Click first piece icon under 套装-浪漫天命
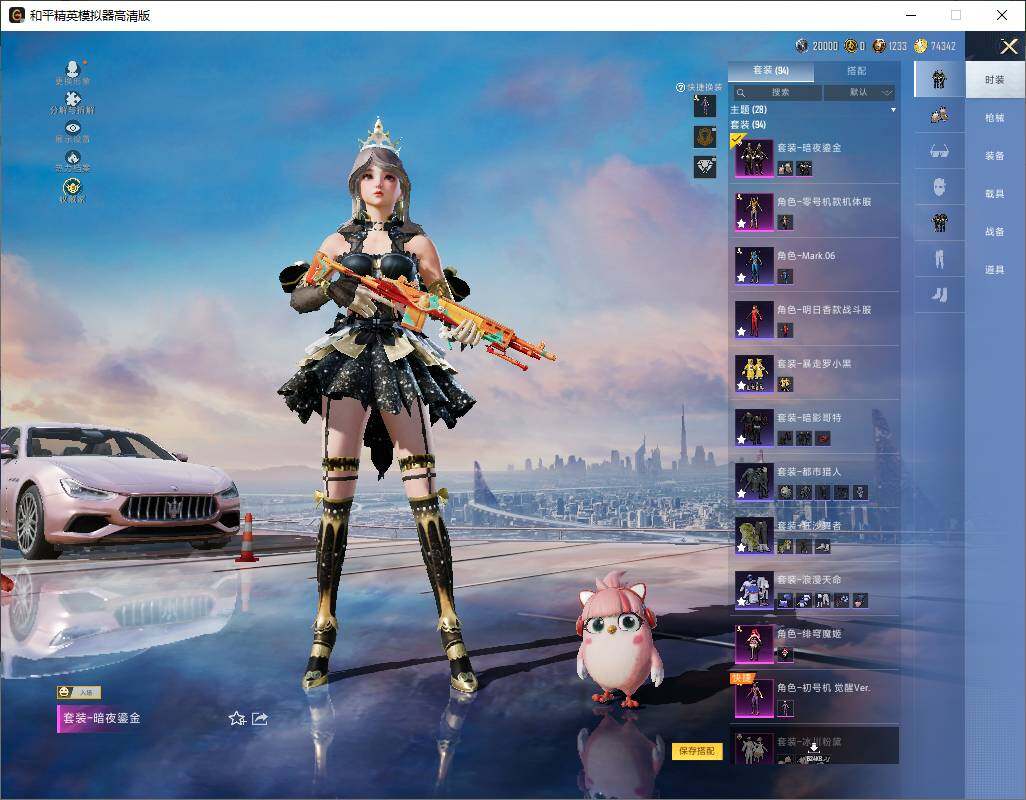Image resolution: width=1026 pixels, height=800 pixels. [x=785, y=600]
